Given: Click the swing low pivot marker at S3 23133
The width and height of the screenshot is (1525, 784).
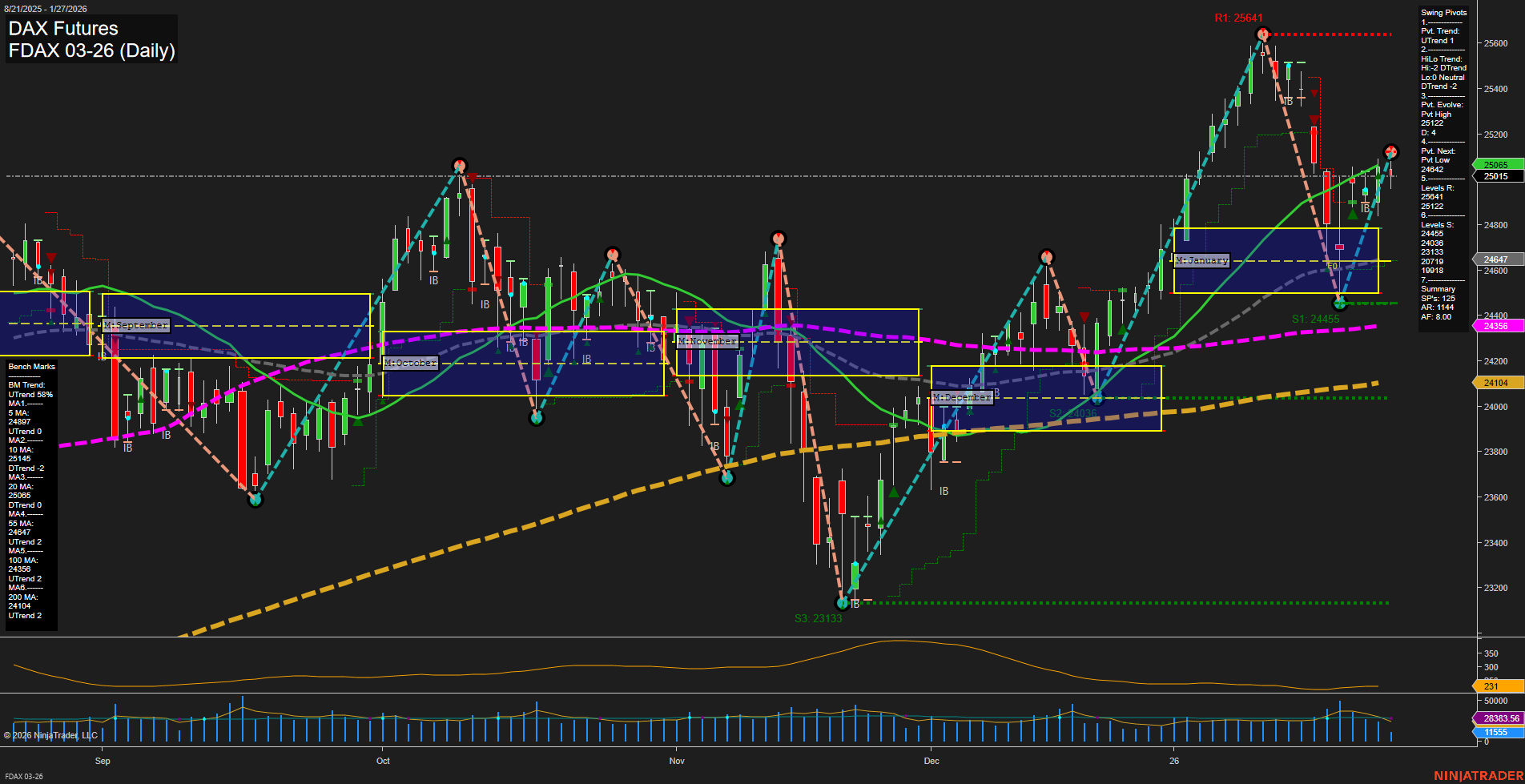Looking at the screenshot, I should point(843,602).
